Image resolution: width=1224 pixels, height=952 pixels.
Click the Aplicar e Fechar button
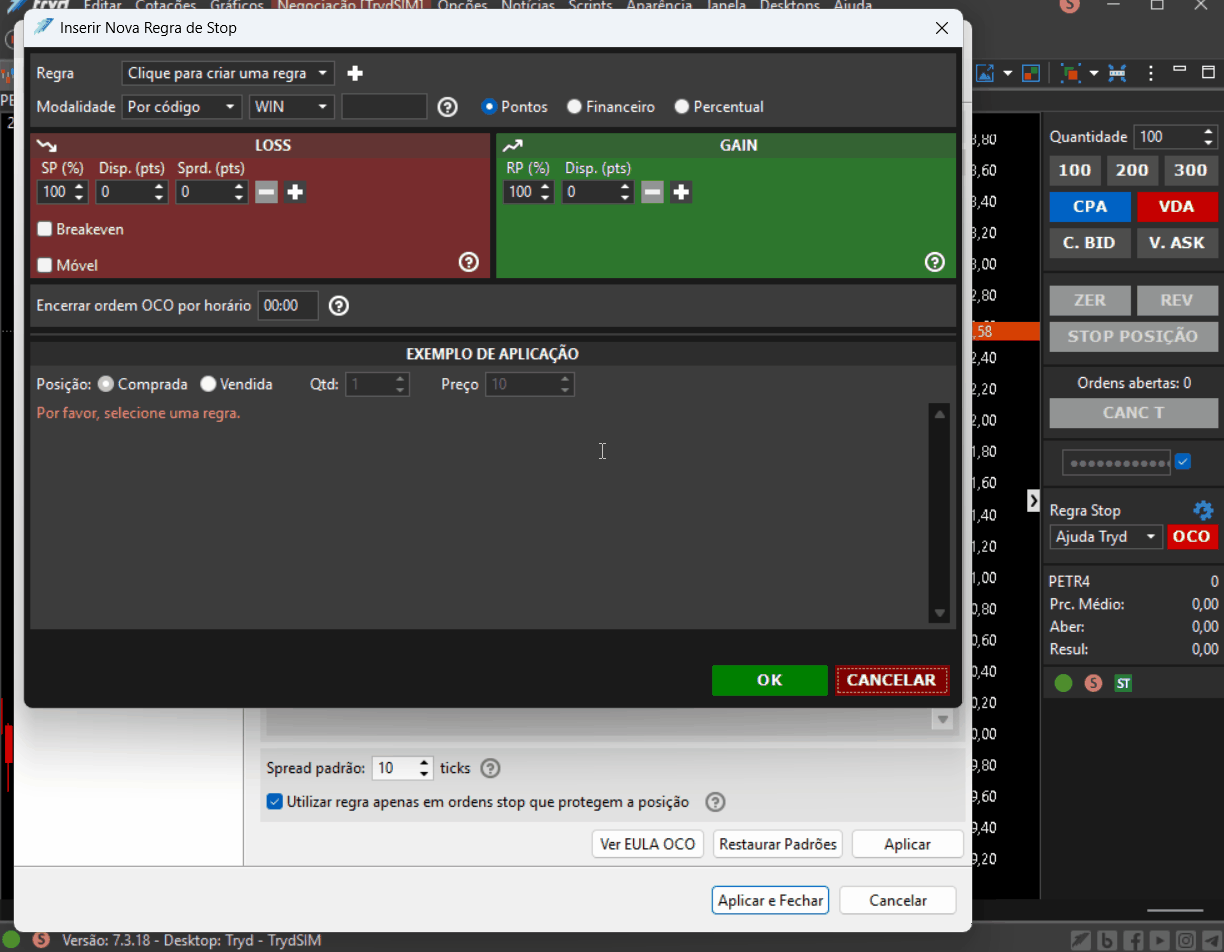tap(770, 900)
